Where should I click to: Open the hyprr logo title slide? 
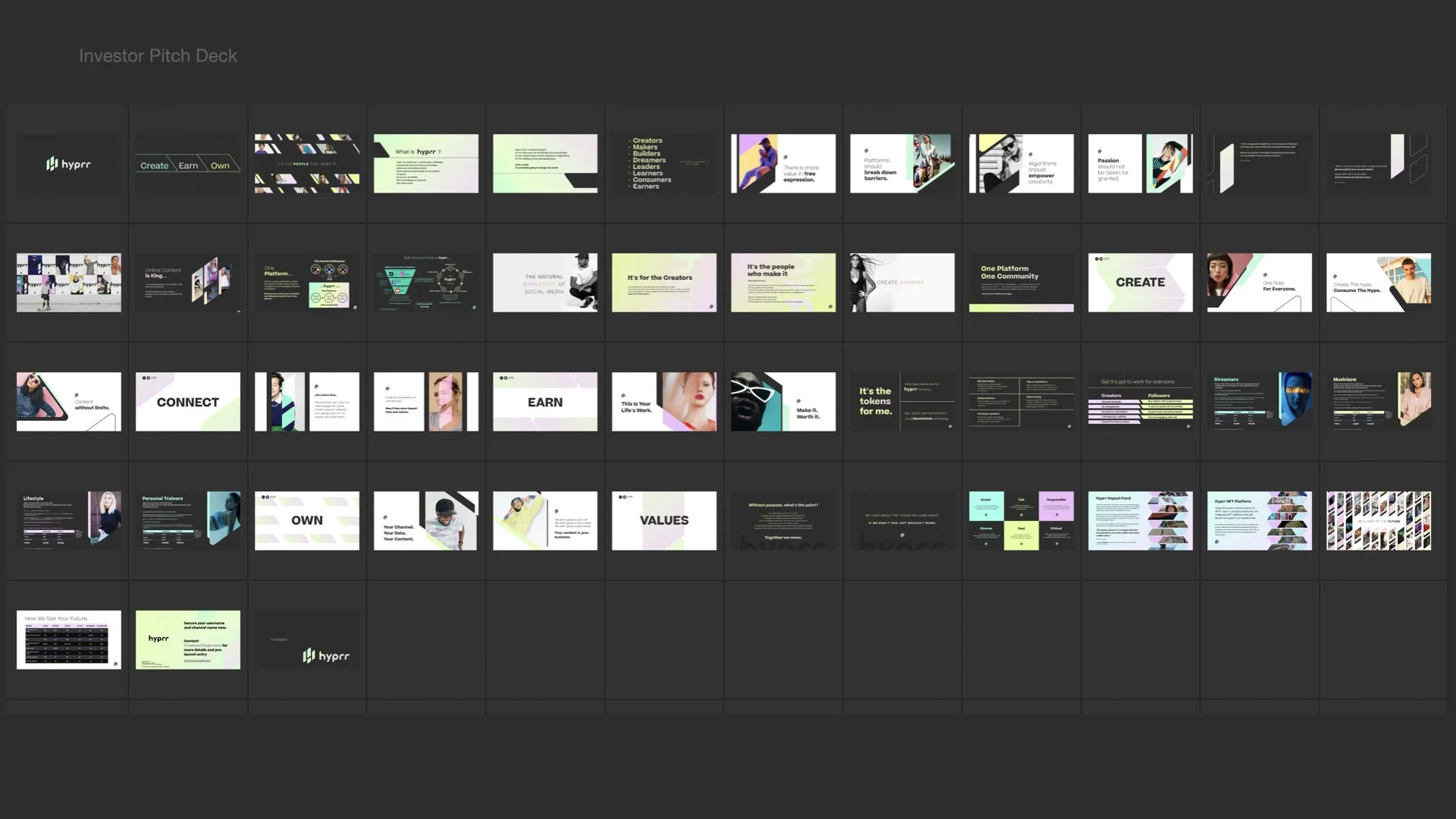pyautogui.click(x=68, y=164)
